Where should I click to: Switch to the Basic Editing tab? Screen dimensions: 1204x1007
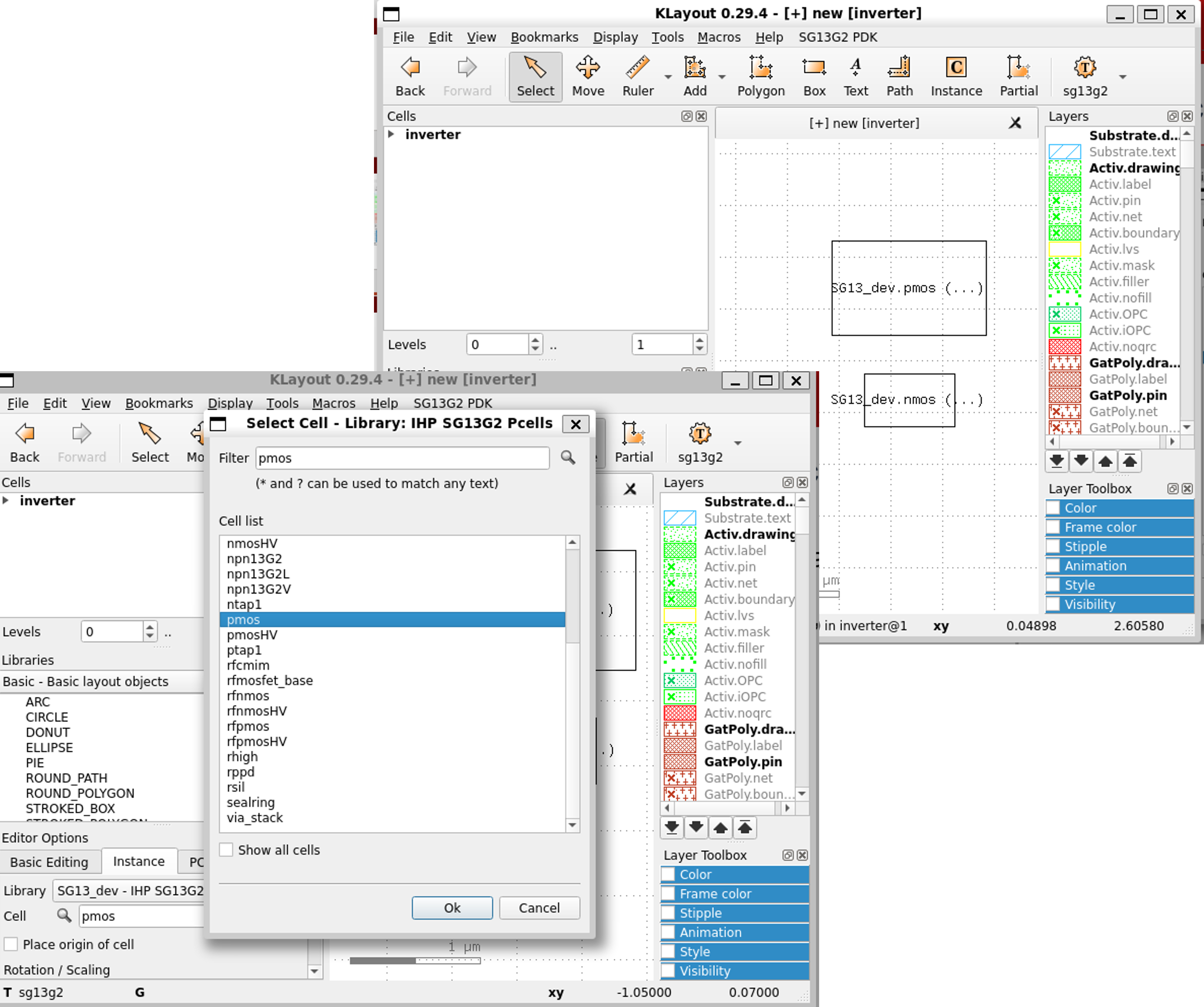(x=49, y=862)
